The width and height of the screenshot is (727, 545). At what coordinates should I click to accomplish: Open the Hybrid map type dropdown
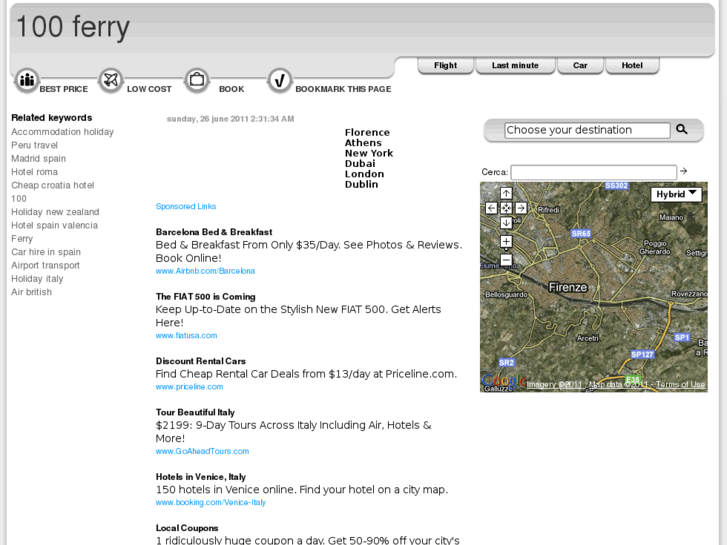(676, 194)
